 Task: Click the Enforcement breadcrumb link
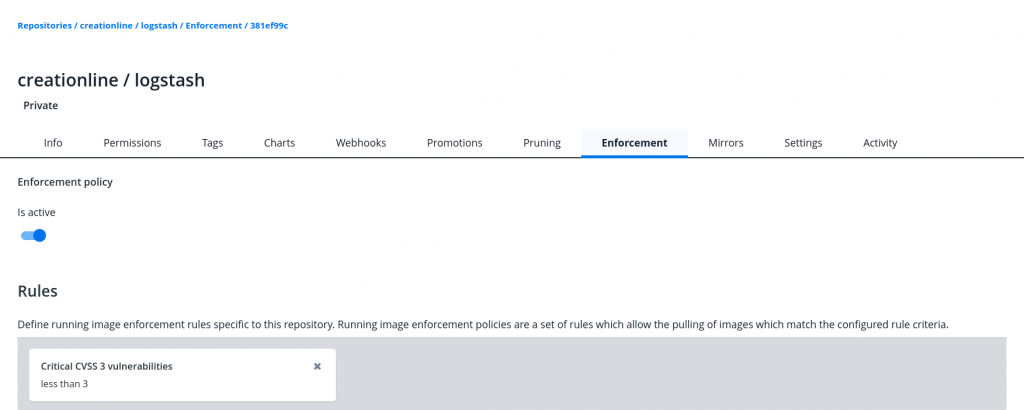(214, 26)
